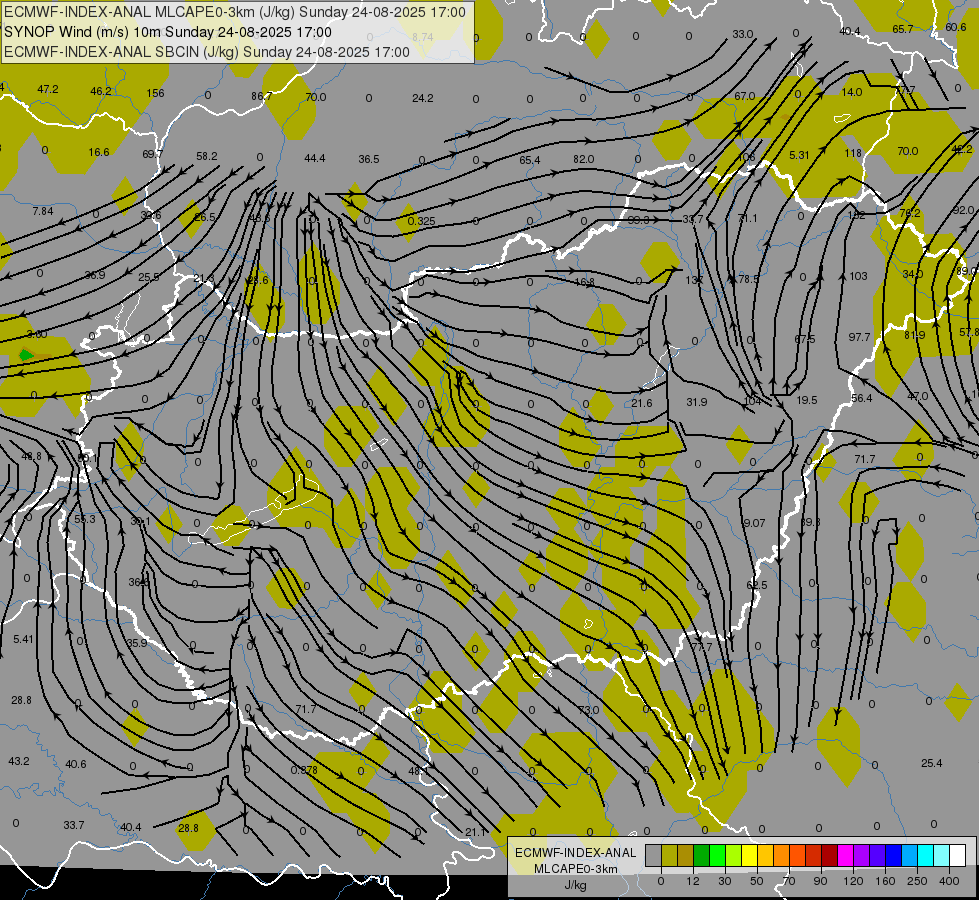Click the '58.2' data value
Viewport: 979px width, 900px height.
207,156
